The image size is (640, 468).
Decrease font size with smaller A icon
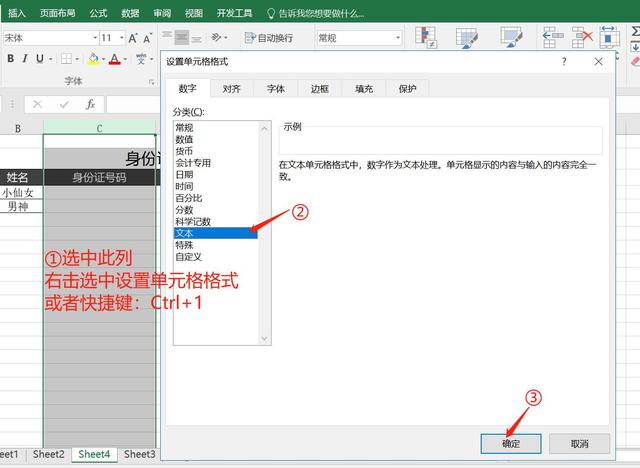(147, 38)
